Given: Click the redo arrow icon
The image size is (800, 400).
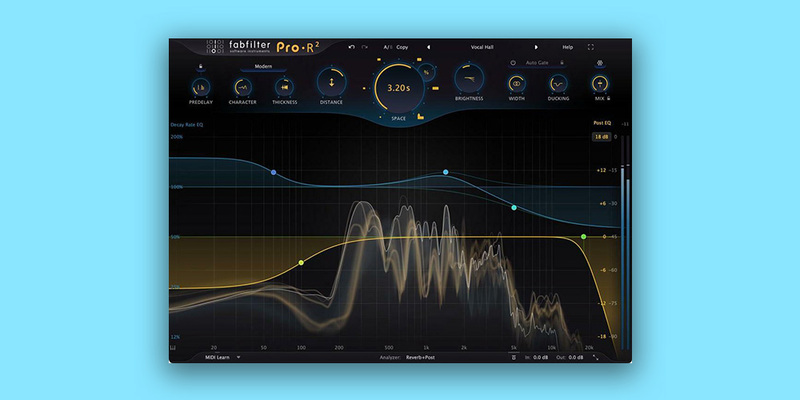Looking at the screenshot, I should tap(364, 47).
